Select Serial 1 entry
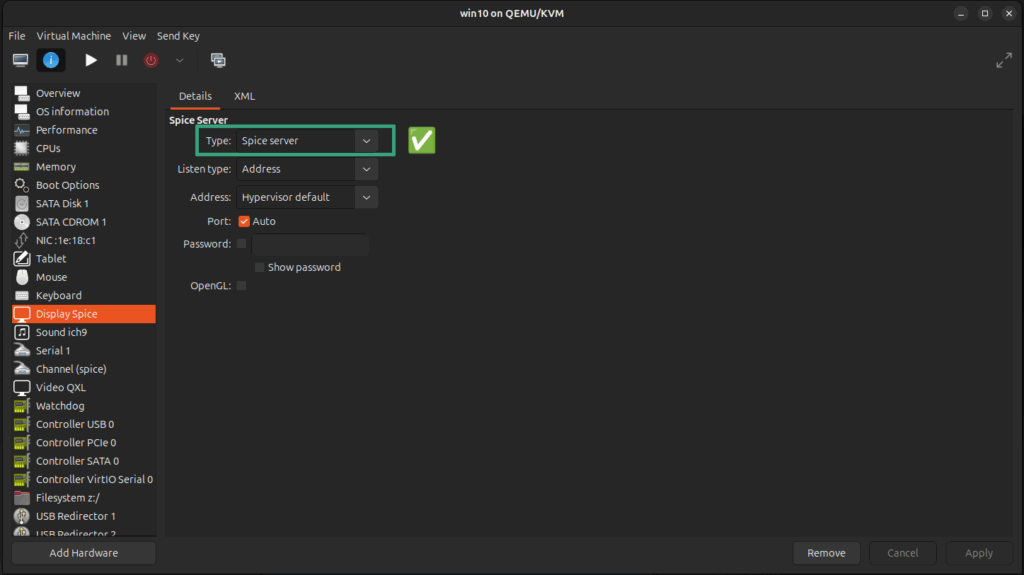This screenshot has height=575, width=1024. point(84,350)
